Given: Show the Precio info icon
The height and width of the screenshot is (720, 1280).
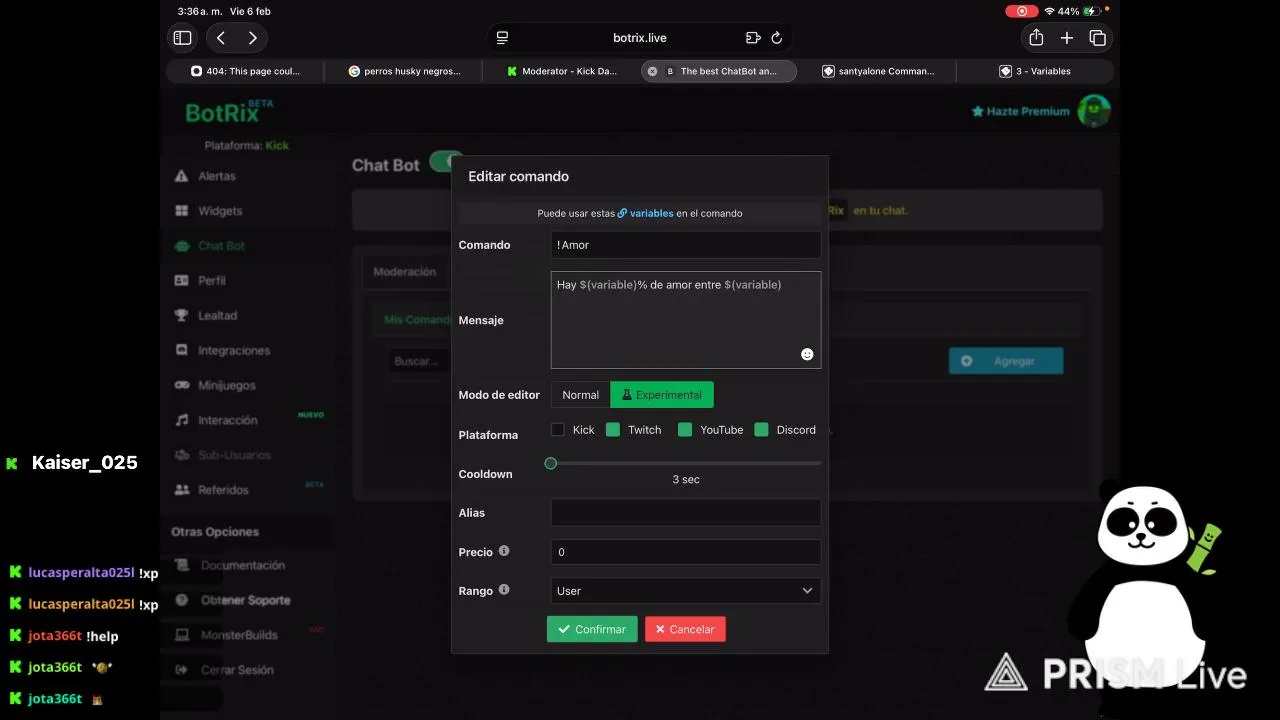Looking at the screenshot, I should tap(504, 551).
